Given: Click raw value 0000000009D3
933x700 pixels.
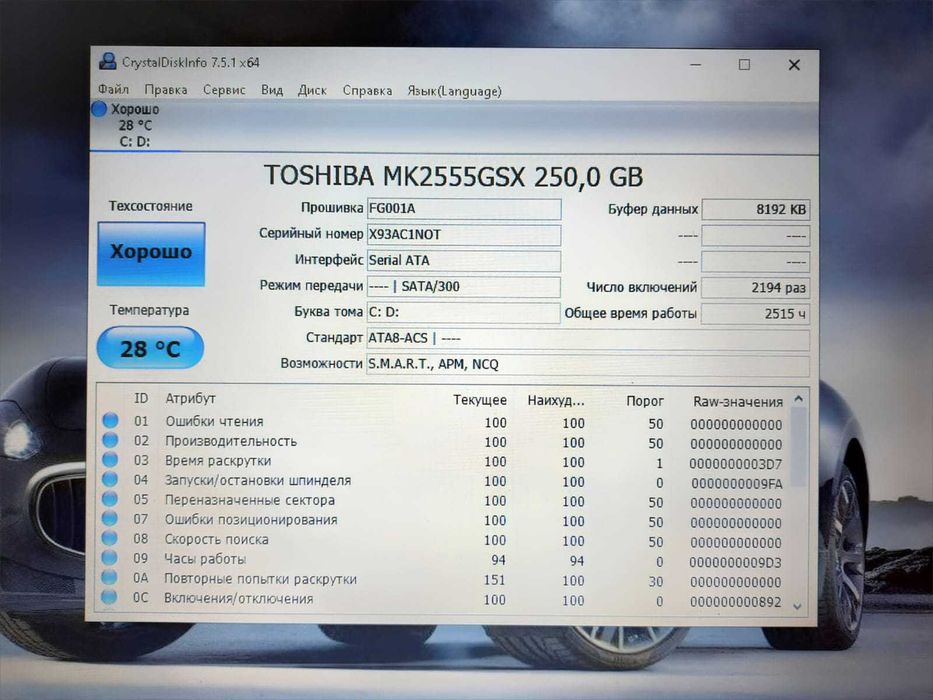Looking at the screenshot, I should coord(735,562).
